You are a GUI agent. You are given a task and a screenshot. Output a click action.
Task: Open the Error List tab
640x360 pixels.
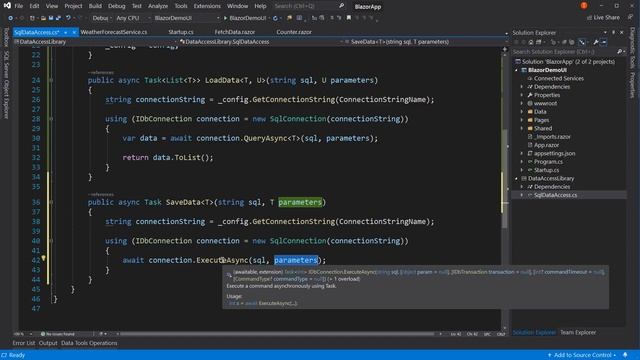click(24, 343)
